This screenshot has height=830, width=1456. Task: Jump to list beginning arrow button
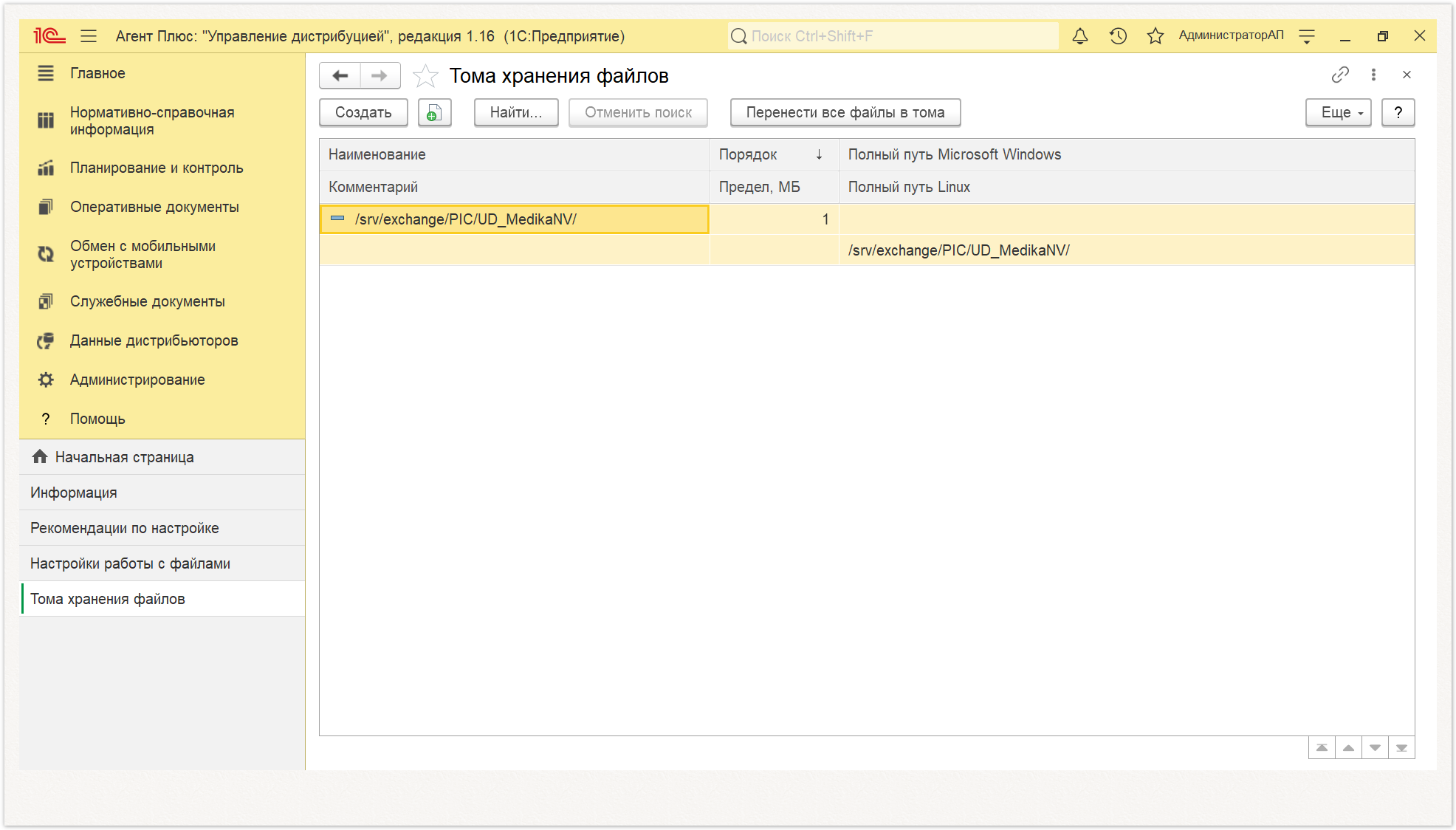click(1322, 748)
